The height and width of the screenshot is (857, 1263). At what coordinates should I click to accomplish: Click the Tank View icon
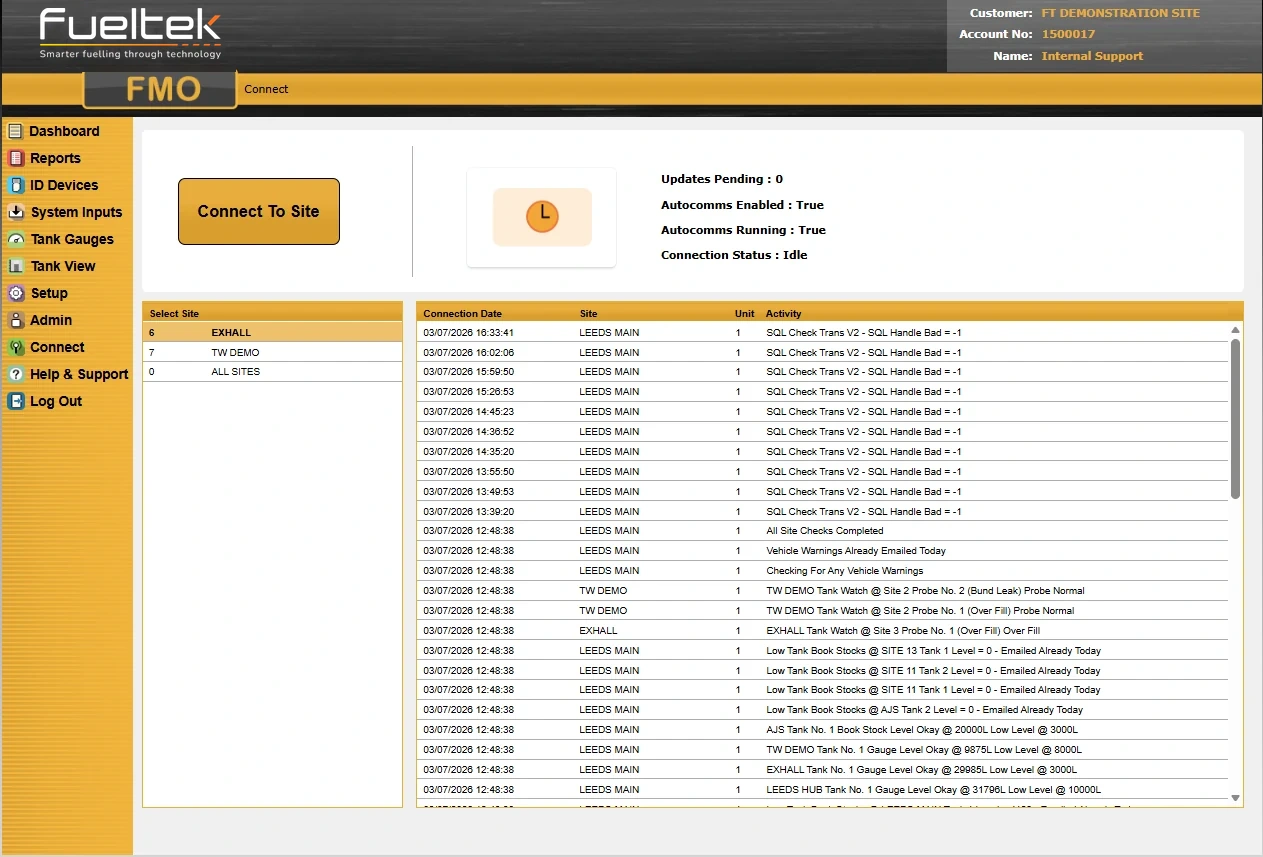tap(15, 266)
